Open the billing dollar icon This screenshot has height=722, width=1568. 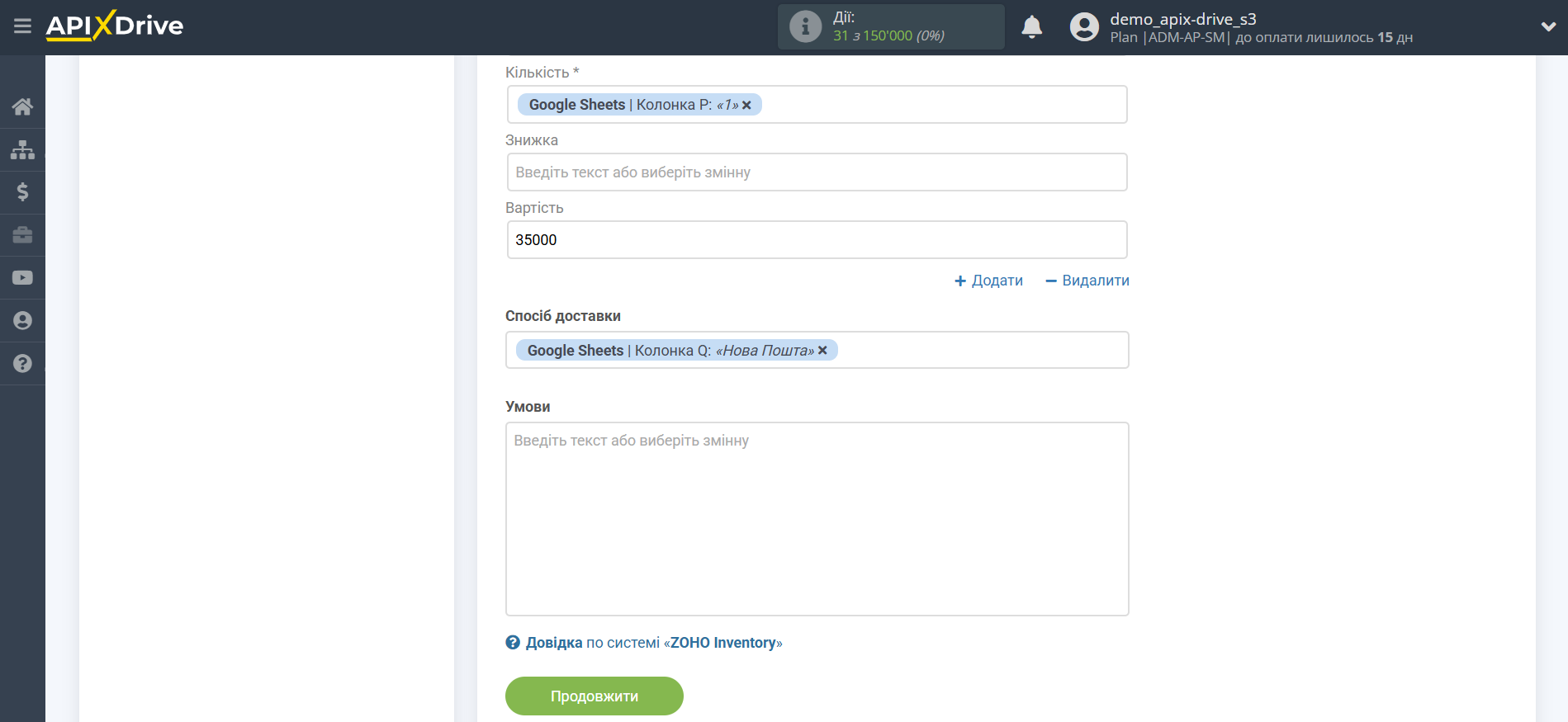tap(22, 192)
